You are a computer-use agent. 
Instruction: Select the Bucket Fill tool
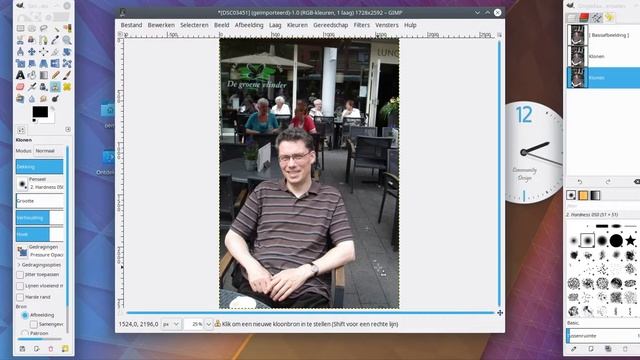pyautogui.click(x=32, y=75)
